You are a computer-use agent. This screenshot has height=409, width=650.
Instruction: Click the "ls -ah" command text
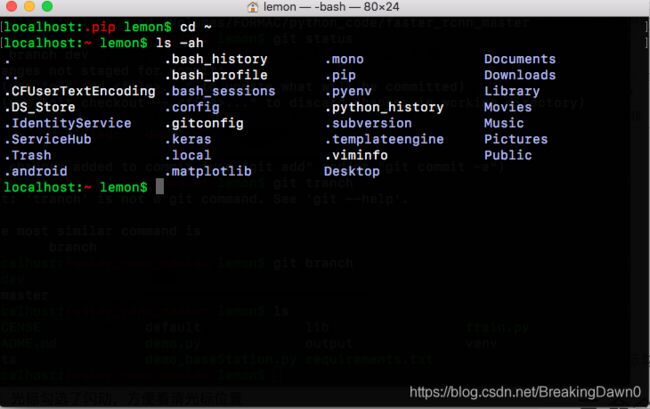coord(179,43)
